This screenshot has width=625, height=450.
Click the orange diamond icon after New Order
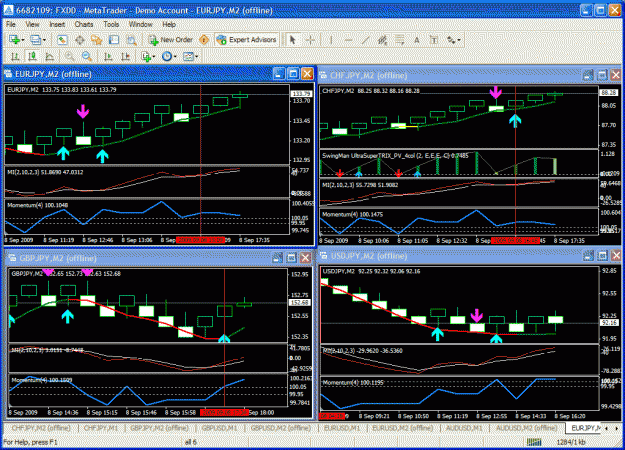(204, 40)
